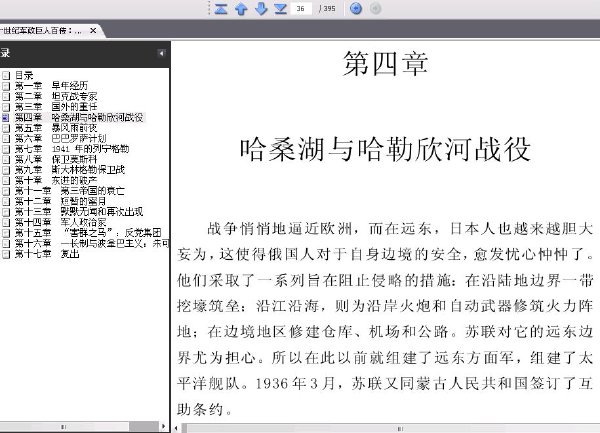Image resolution: width=600 pixels, height=433 pixels.
Task: Click the bookmark icon beside 第十二章
Action: click(5, 202)
